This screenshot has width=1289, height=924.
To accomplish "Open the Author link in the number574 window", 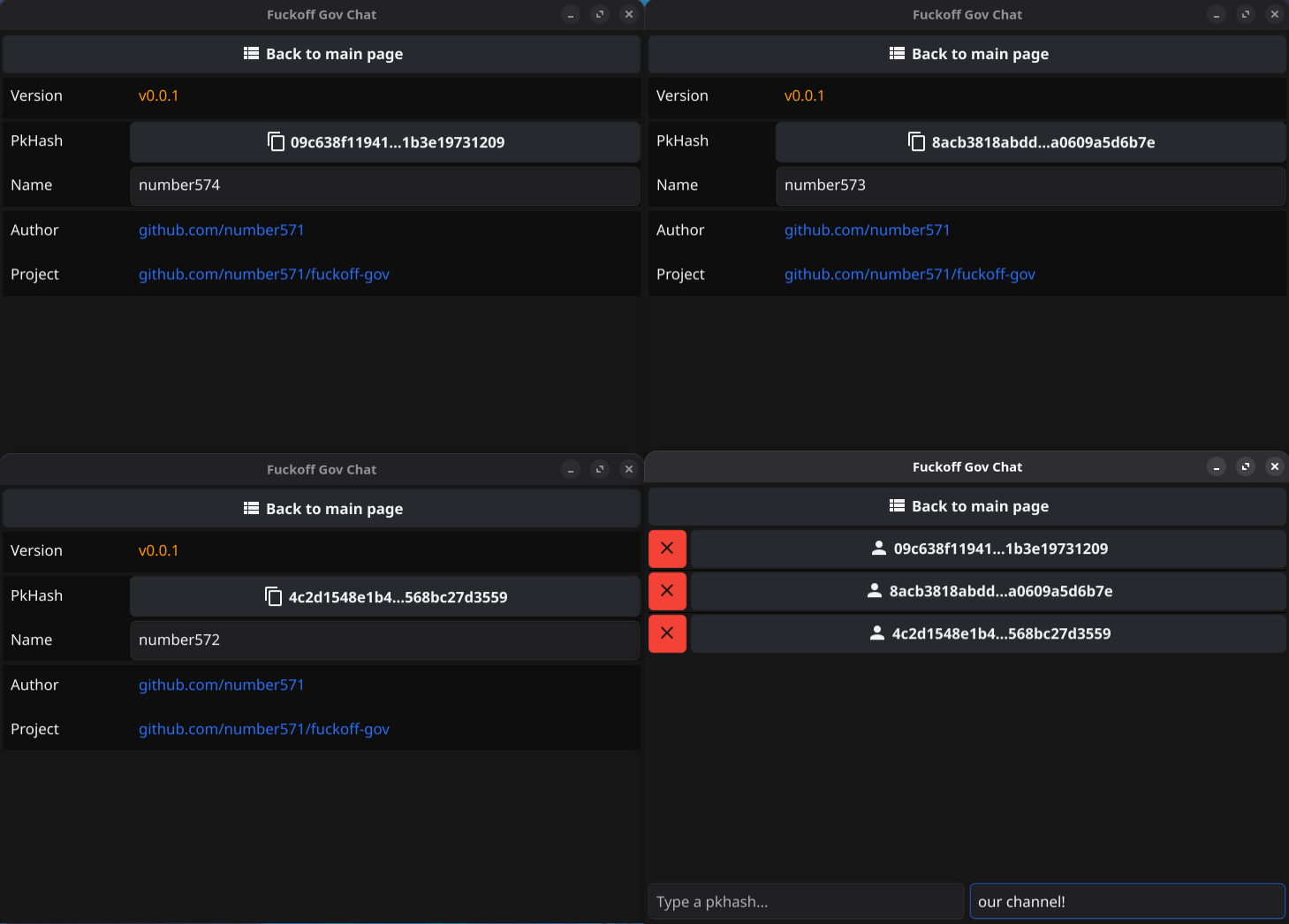I will click(221, 231).
